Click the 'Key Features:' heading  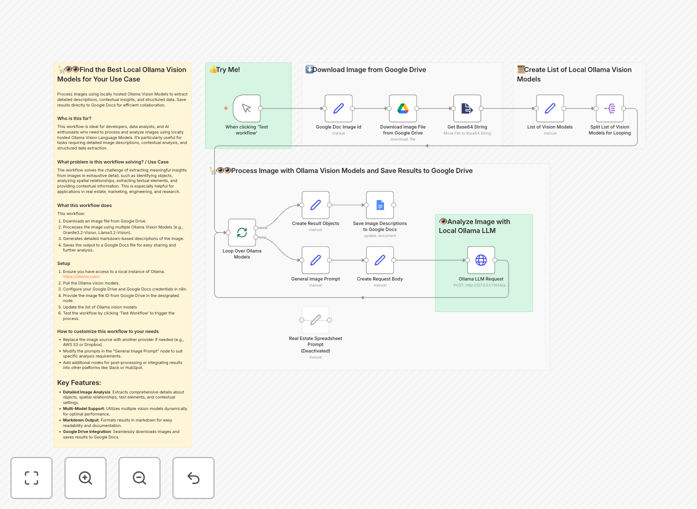(x=79, y=383)
